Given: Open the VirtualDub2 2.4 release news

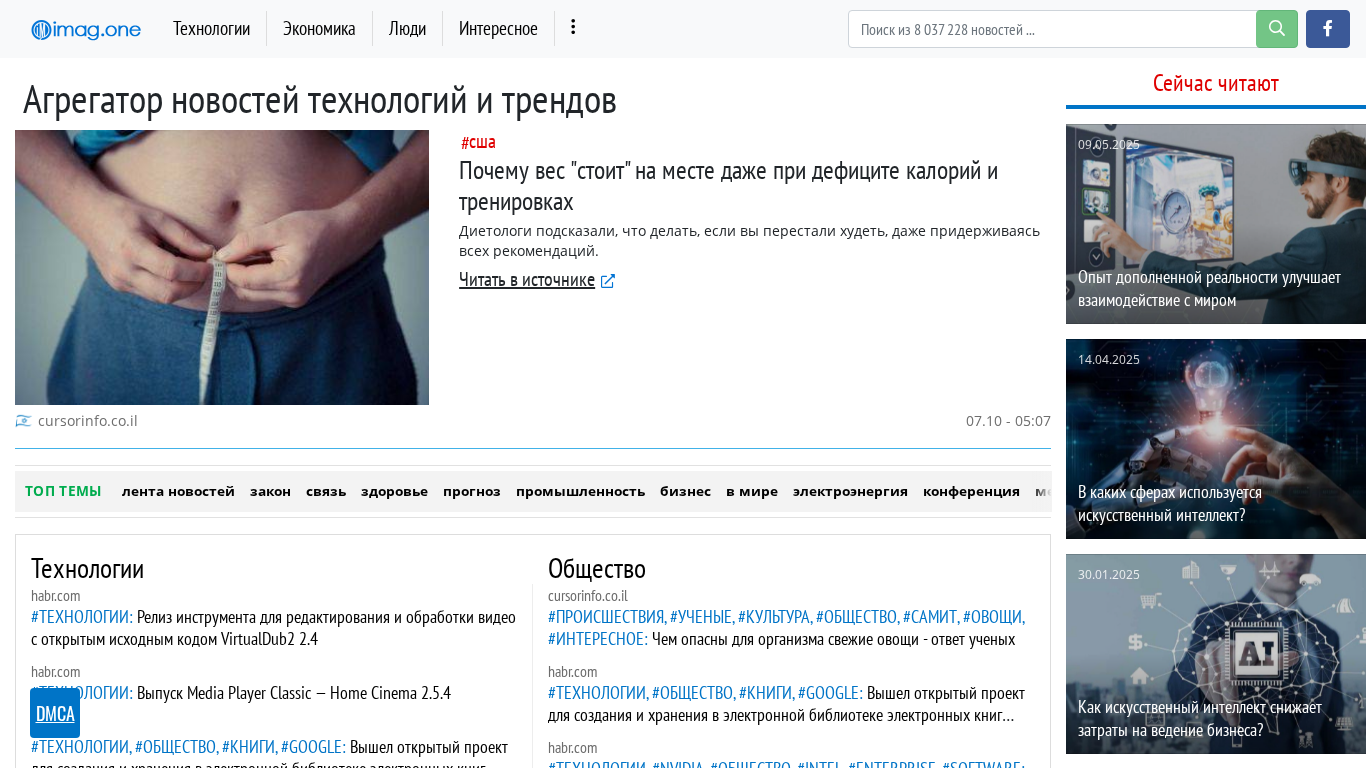Looking at the screenshot, I should pyautogui.click(x=273, y=628).
